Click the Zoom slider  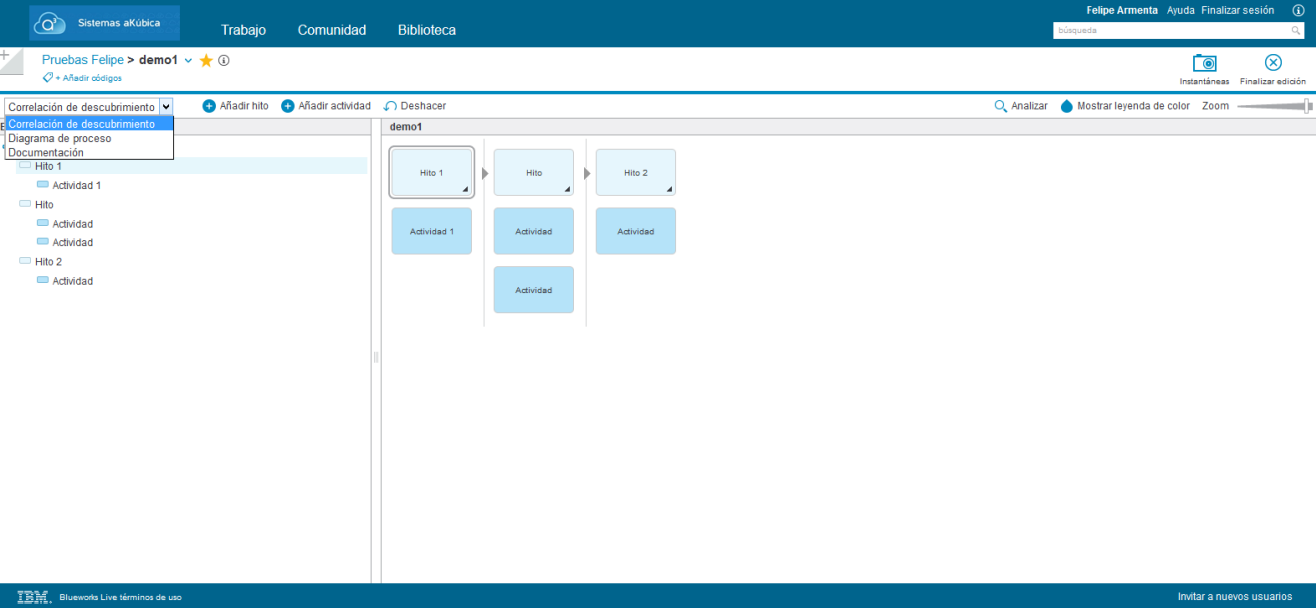[x=1273, y=106]
